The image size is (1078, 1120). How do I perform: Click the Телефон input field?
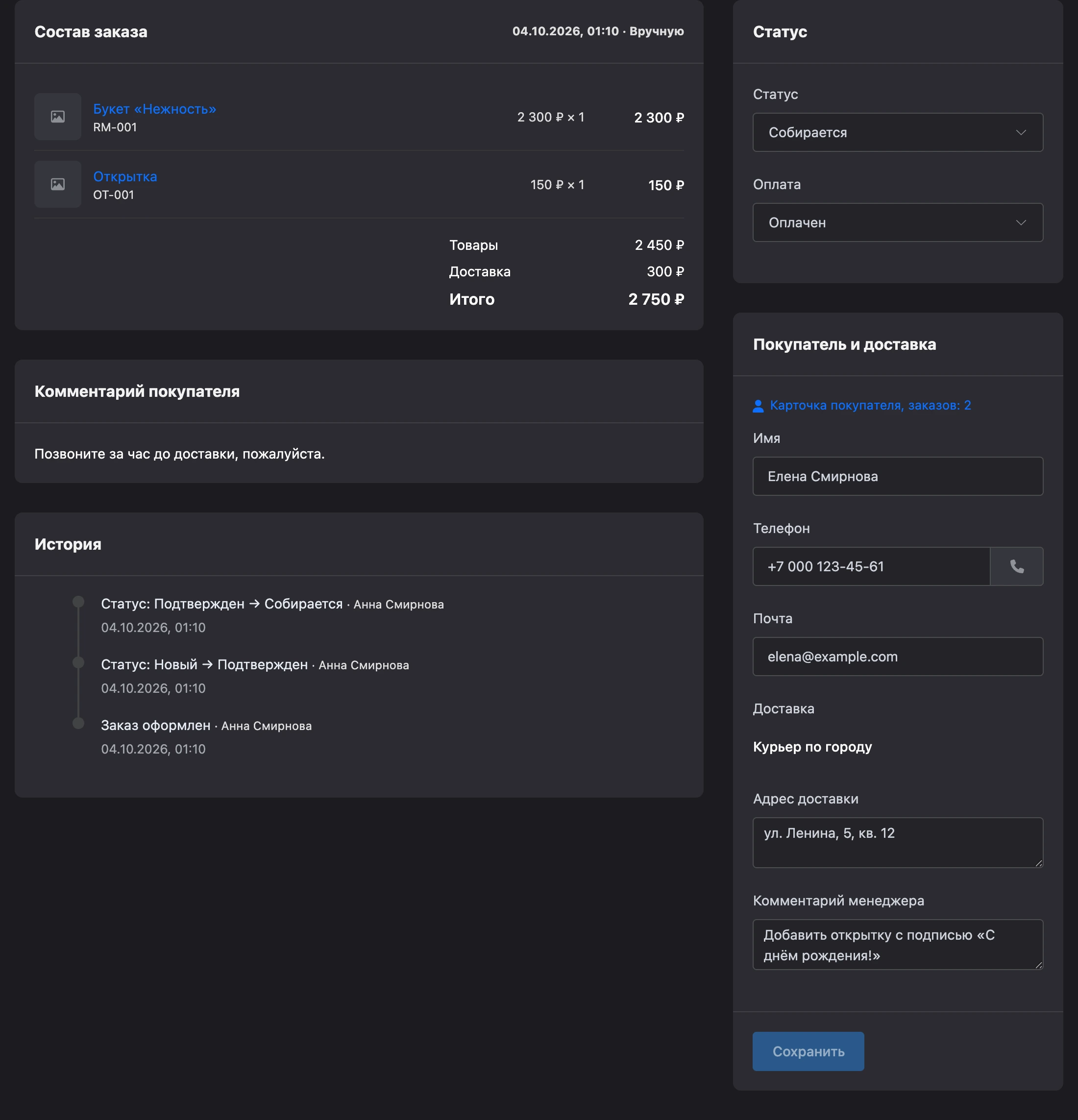[871, 566]
